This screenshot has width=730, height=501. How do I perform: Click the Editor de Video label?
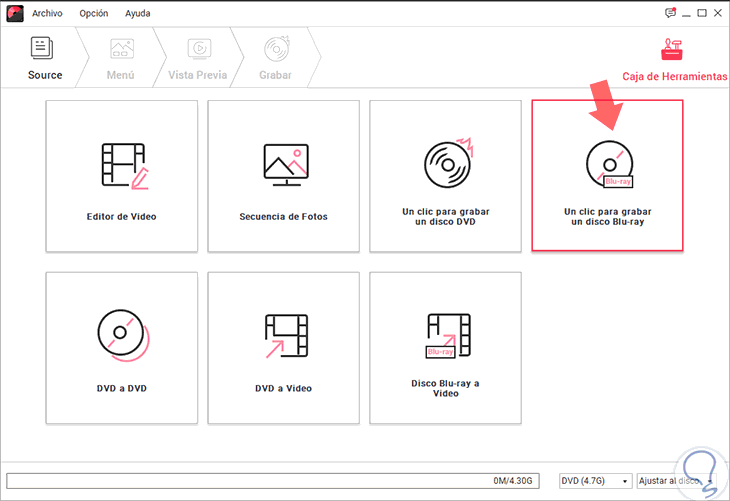point(122,217)
